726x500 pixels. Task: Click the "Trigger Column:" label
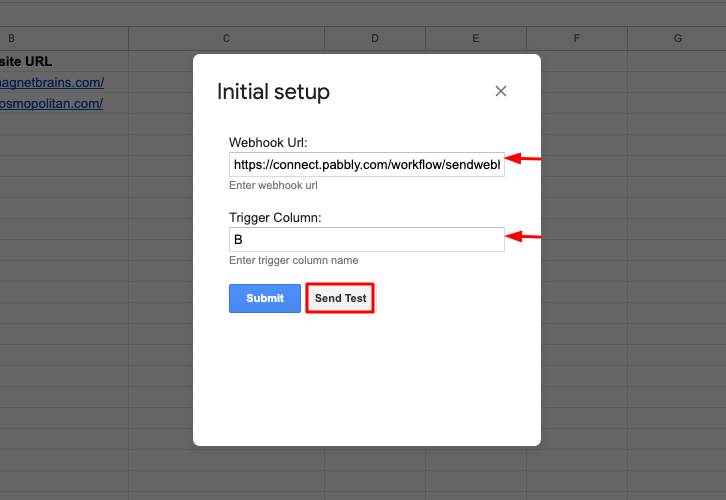(275, 217)
